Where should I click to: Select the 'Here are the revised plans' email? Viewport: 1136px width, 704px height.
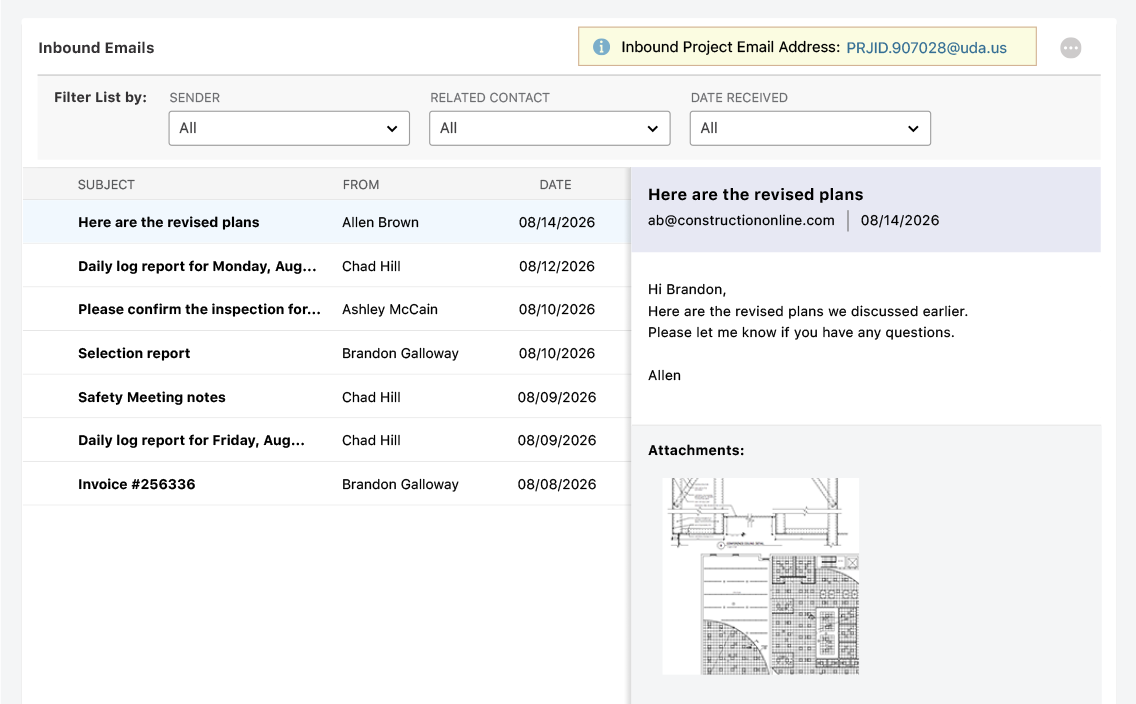coord(327,222)
